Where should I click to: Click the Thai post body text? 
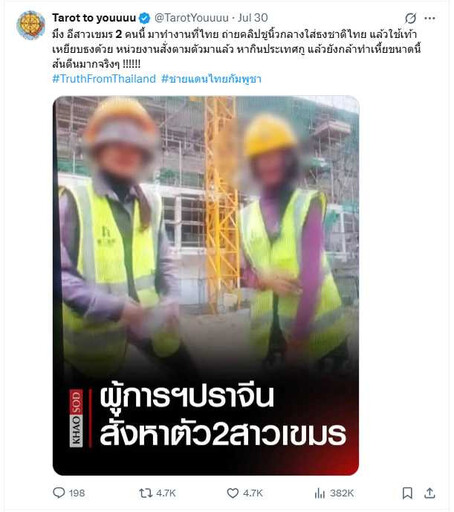[x=236, y=49]
